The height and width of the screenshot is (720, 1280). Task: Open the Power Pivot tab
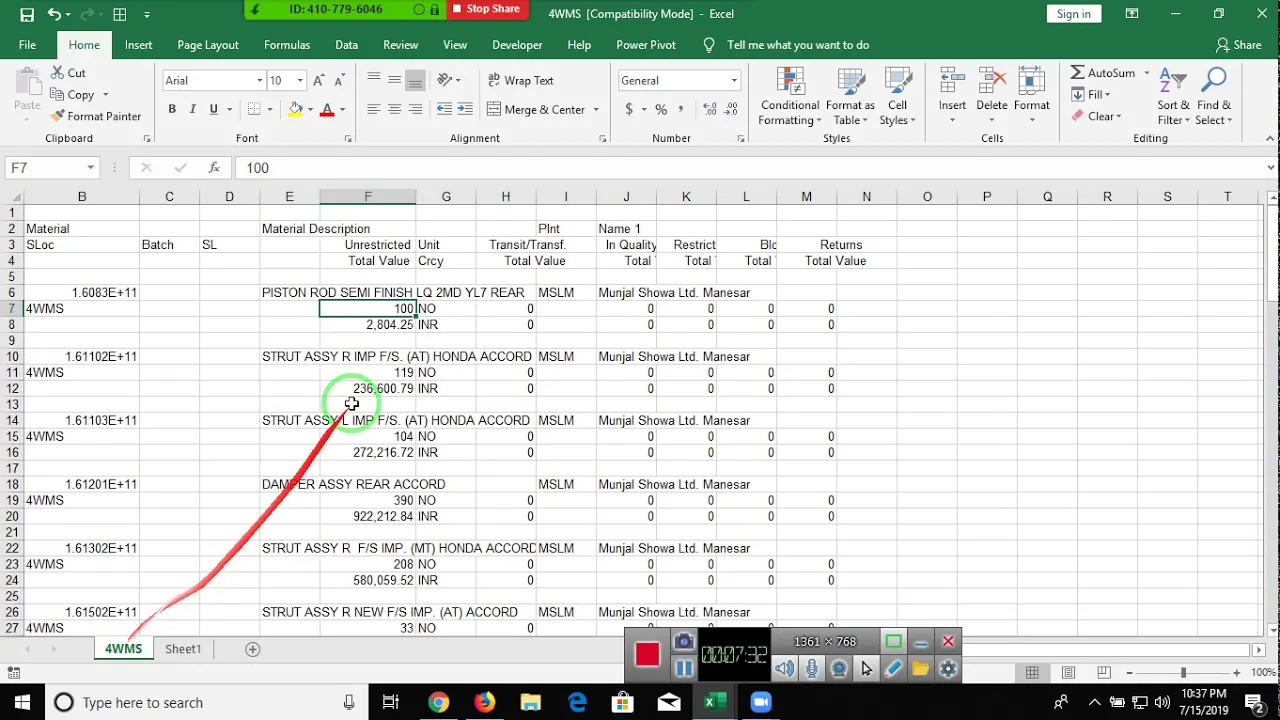[x=646, y=45]
